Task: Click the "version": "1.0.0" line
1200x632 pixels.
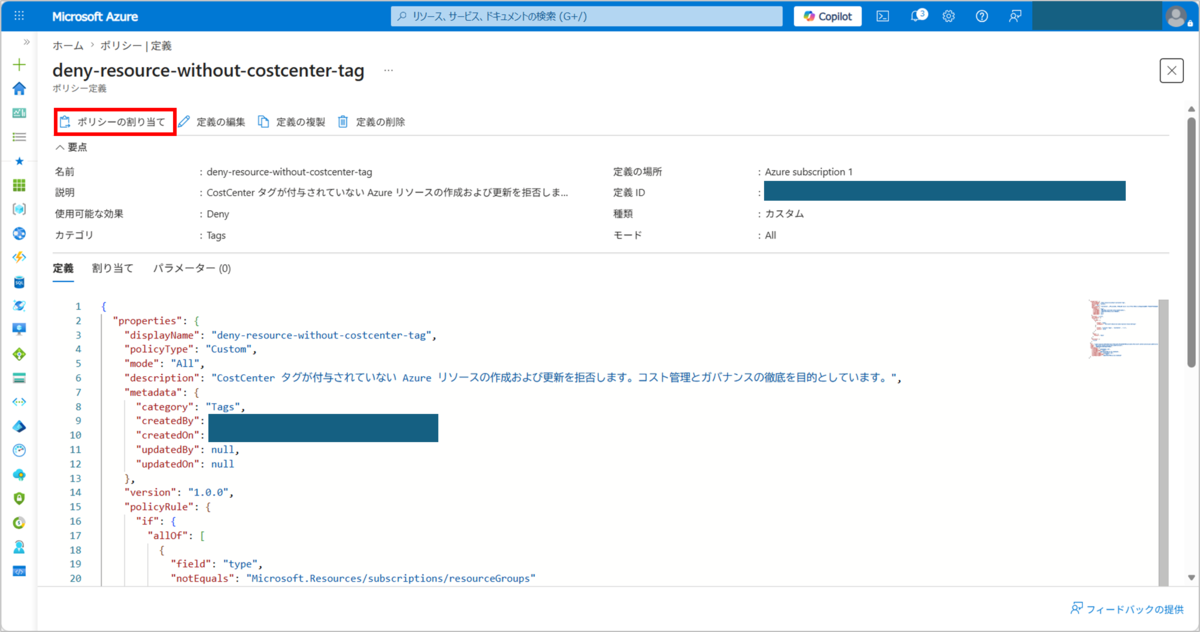Action: (x=180, y=492)
